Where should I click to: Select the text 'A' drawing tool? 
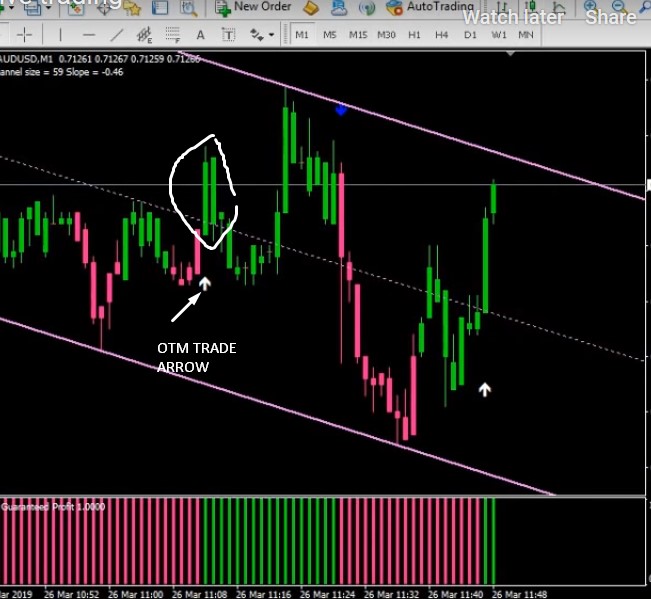pyautogui.click(x=200, y=35)
